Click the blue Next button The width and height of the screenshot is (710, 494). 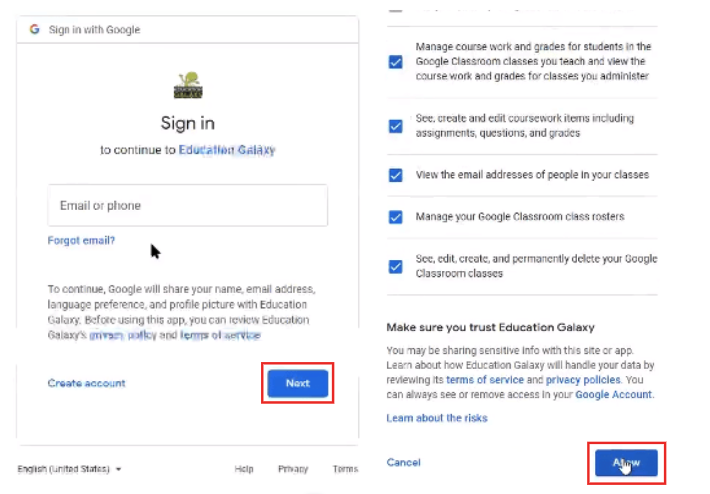tap(297, 383)
